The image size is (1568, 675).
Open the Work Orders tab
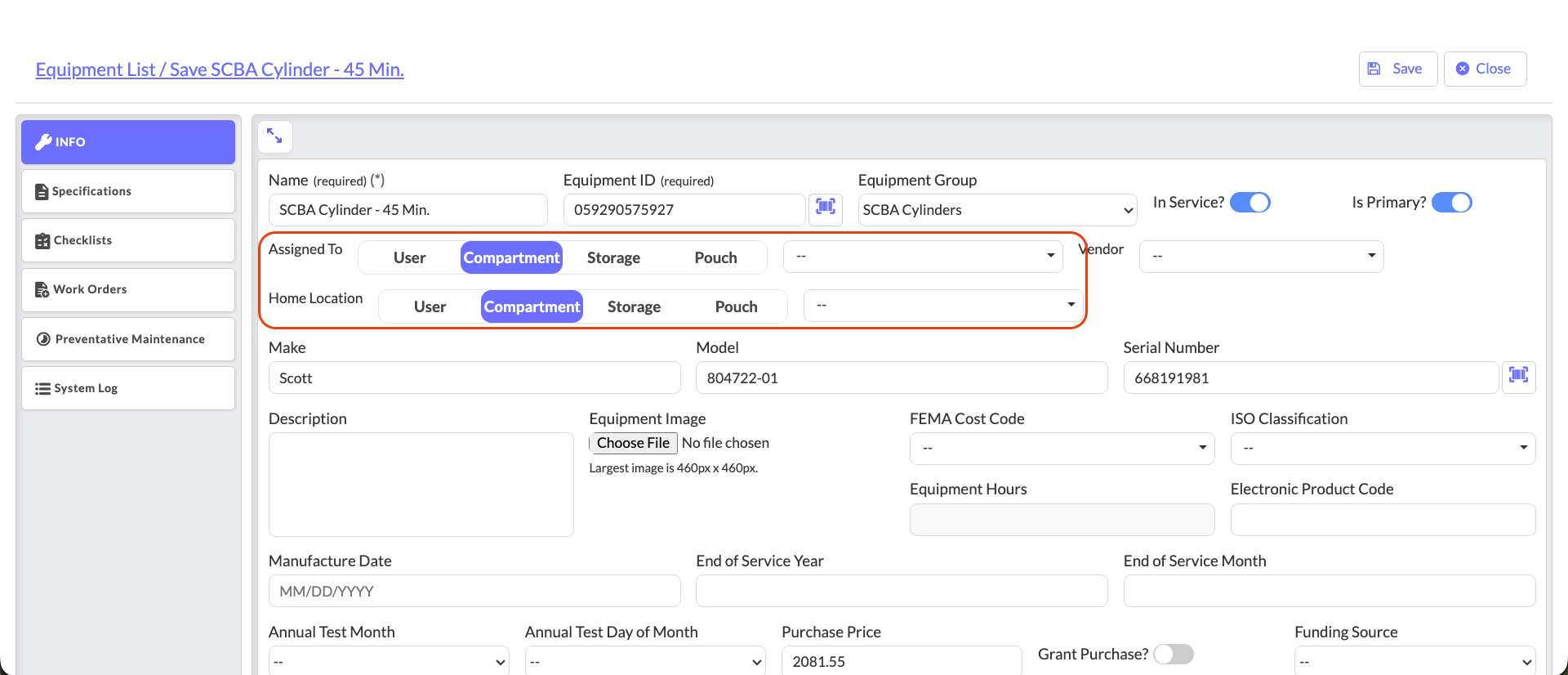pyautogui.click(x=128, y=289)
